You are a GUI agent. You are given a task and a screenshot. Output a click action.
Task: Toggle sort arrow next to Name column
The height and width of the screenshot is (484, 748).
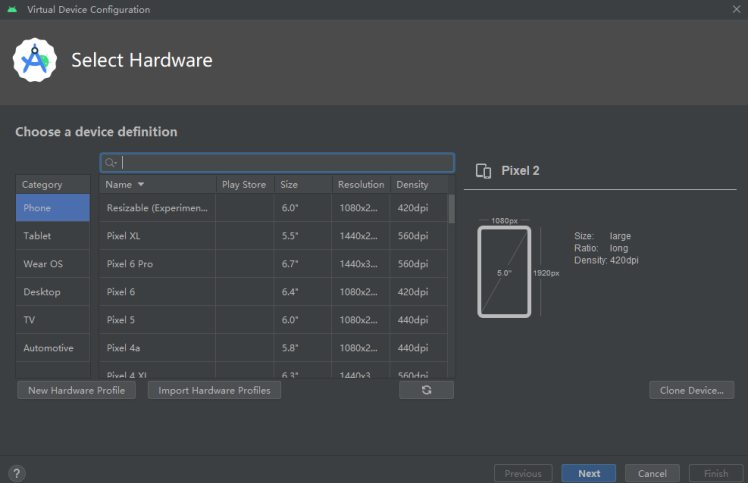coord(141,185)
